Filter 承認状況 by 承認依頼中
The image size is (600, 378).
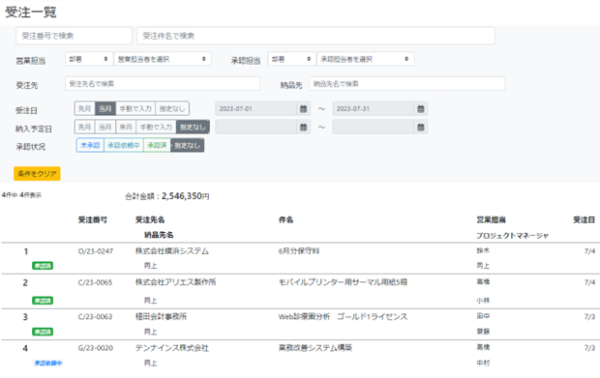tap(124, 145)
